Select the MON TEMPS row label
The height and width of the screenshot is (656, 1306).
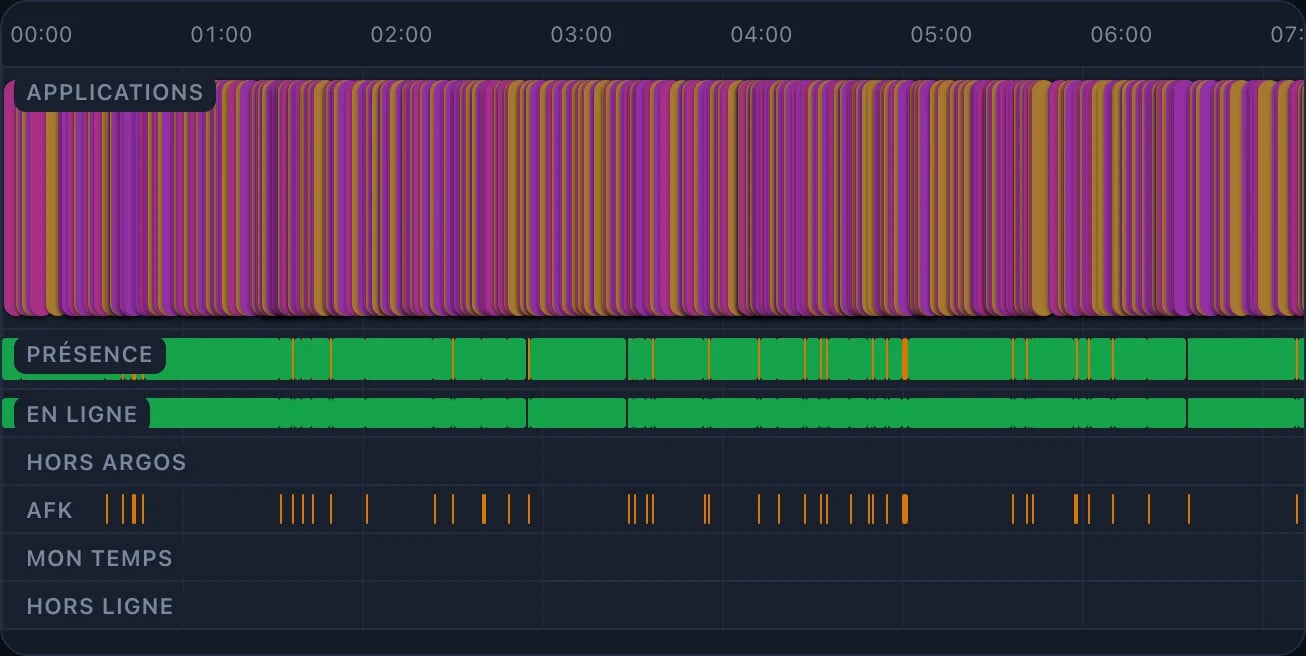click(100, 558)
